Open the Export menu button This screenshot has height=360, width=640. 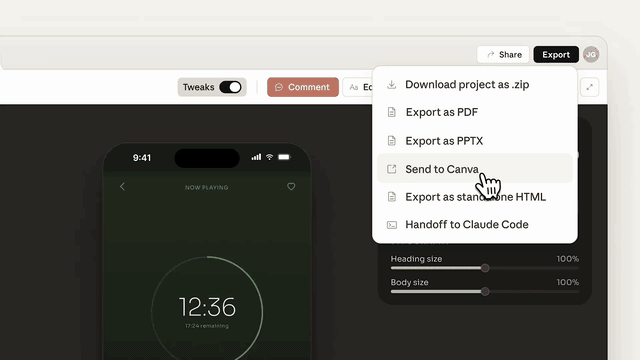coord(556,55)
